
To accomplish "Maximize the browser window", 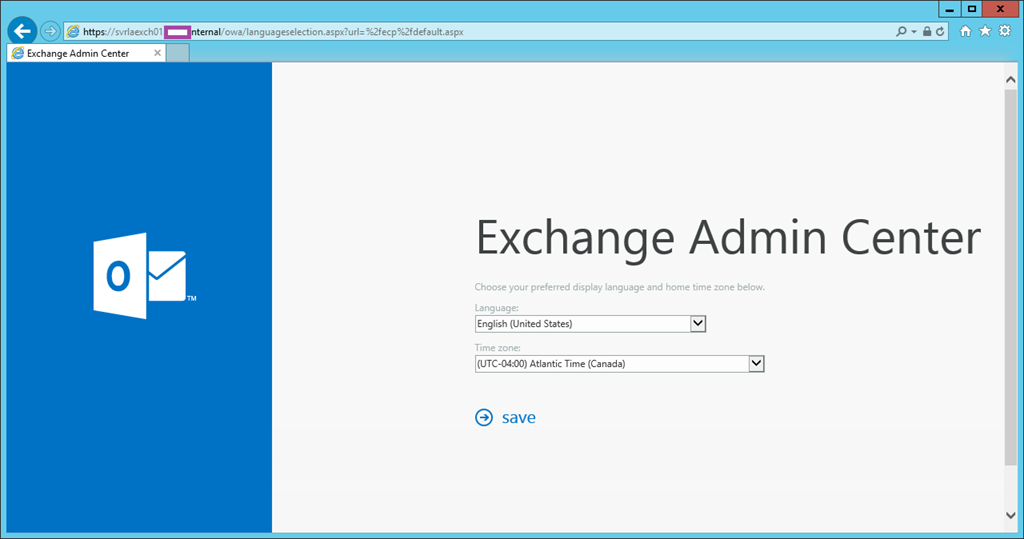I will pyautogui.click(x=972, y=8).
